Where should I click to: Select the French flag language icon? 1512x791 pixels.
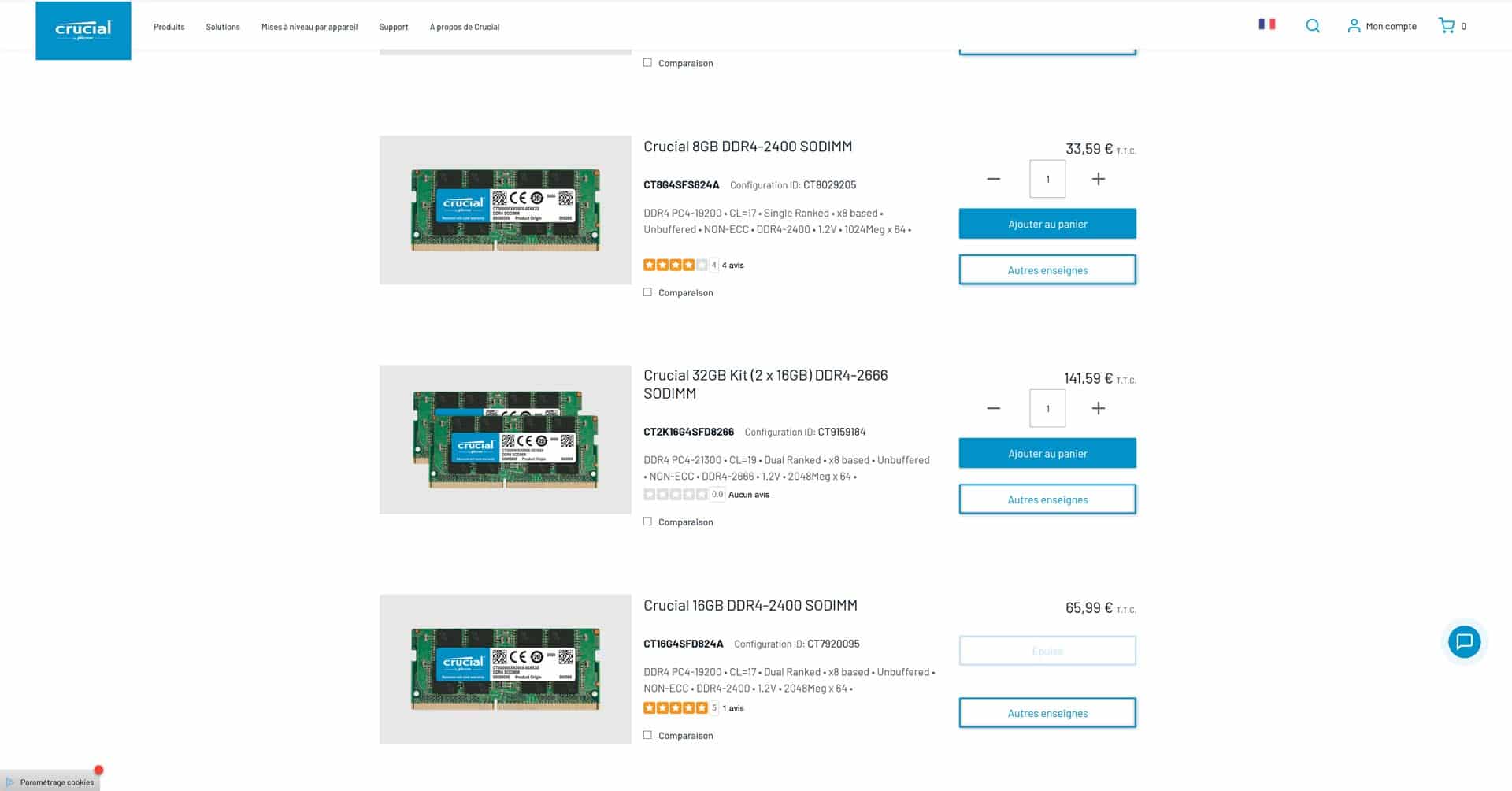pos(1266,24)
